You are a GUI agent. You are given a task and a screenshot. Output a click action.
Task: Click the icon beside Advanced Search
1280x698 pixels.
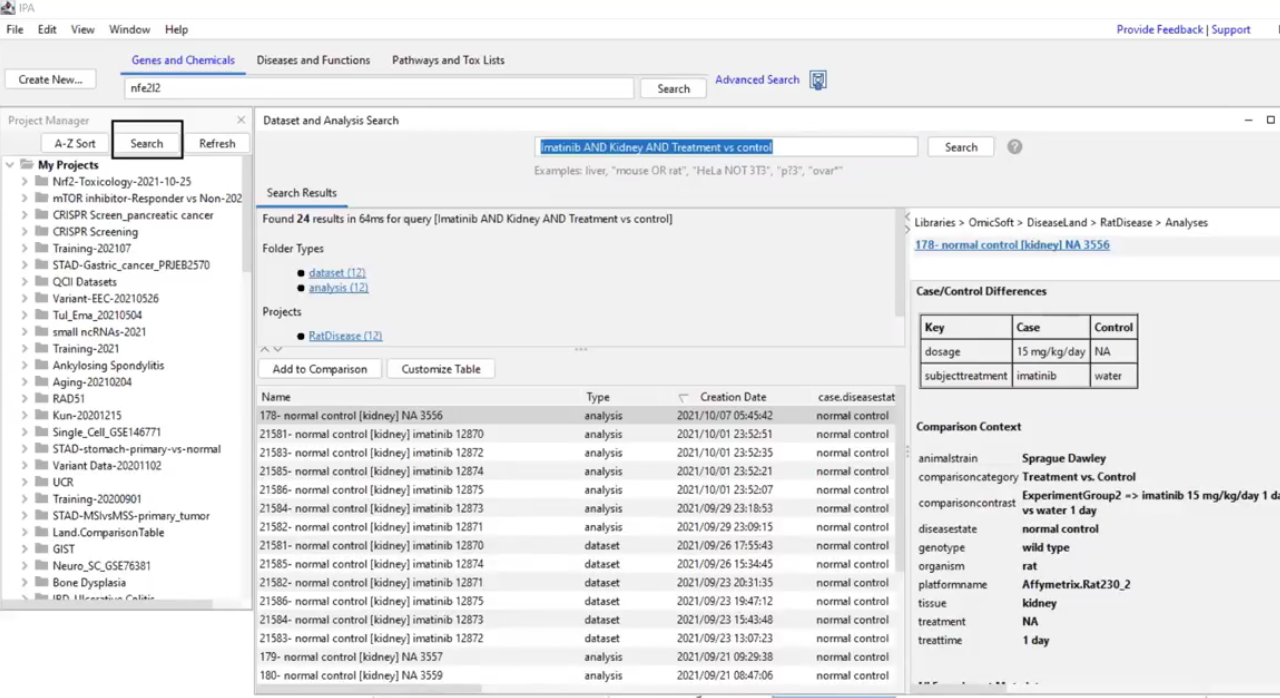coord(818,81)
